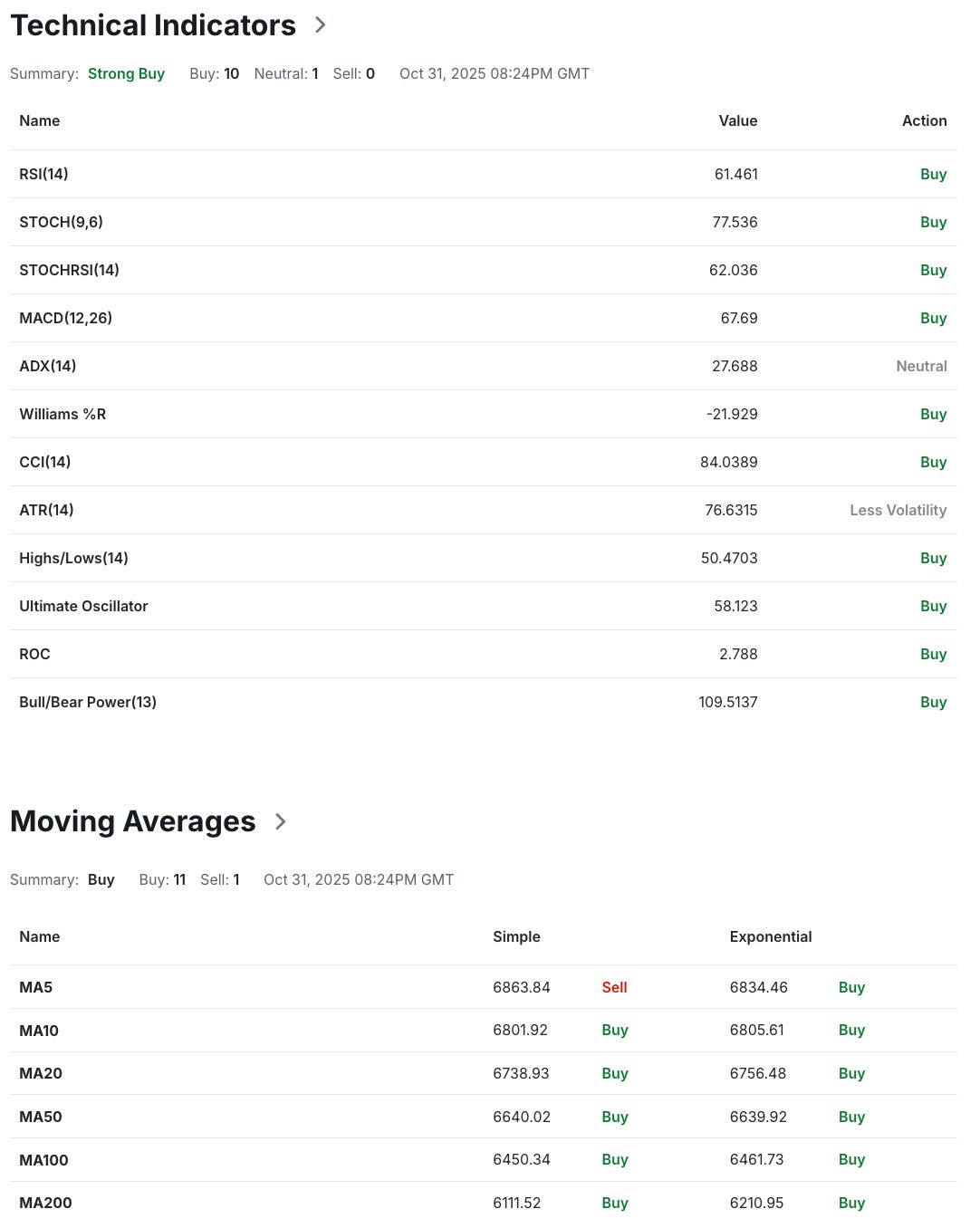This screenshot has width=980, height=1228.
Task: Click the Moving Averages Buy summary label
Action: [101, 880]
